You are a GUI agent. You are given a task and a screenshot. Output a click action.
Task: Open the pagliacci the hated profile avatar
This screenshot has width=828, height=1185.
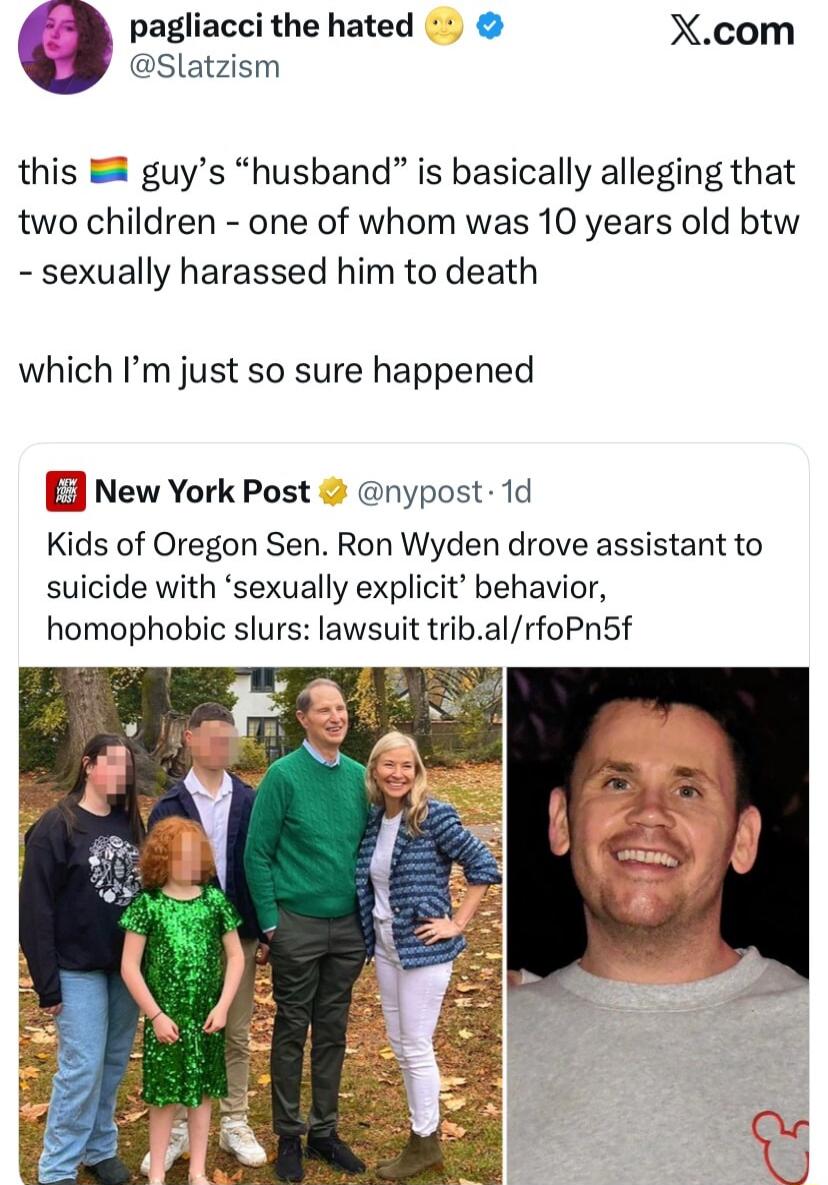(65, 48)
